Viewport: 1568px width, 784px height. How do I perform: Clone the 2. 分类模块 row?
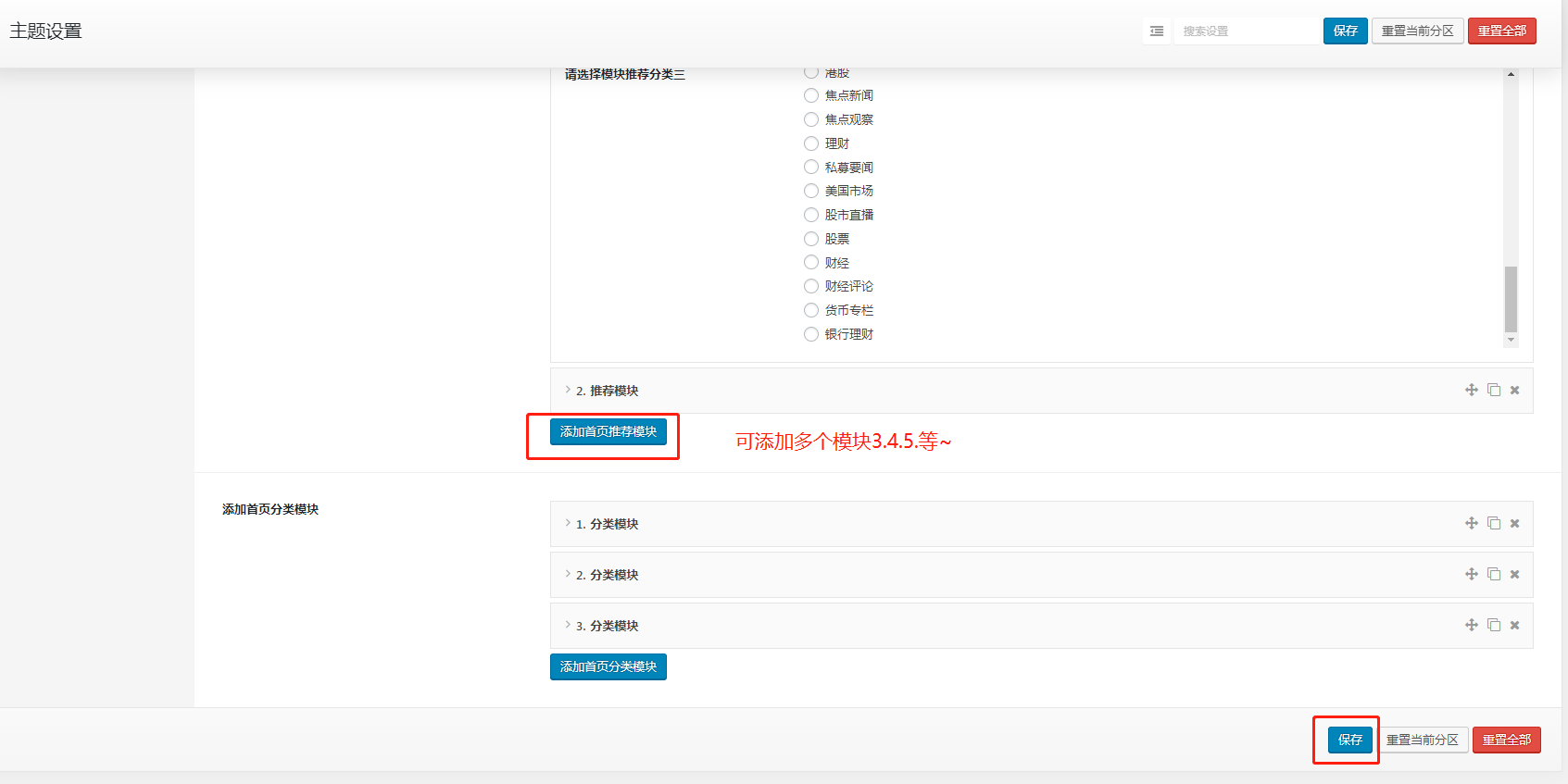(x=1494, y=574)
